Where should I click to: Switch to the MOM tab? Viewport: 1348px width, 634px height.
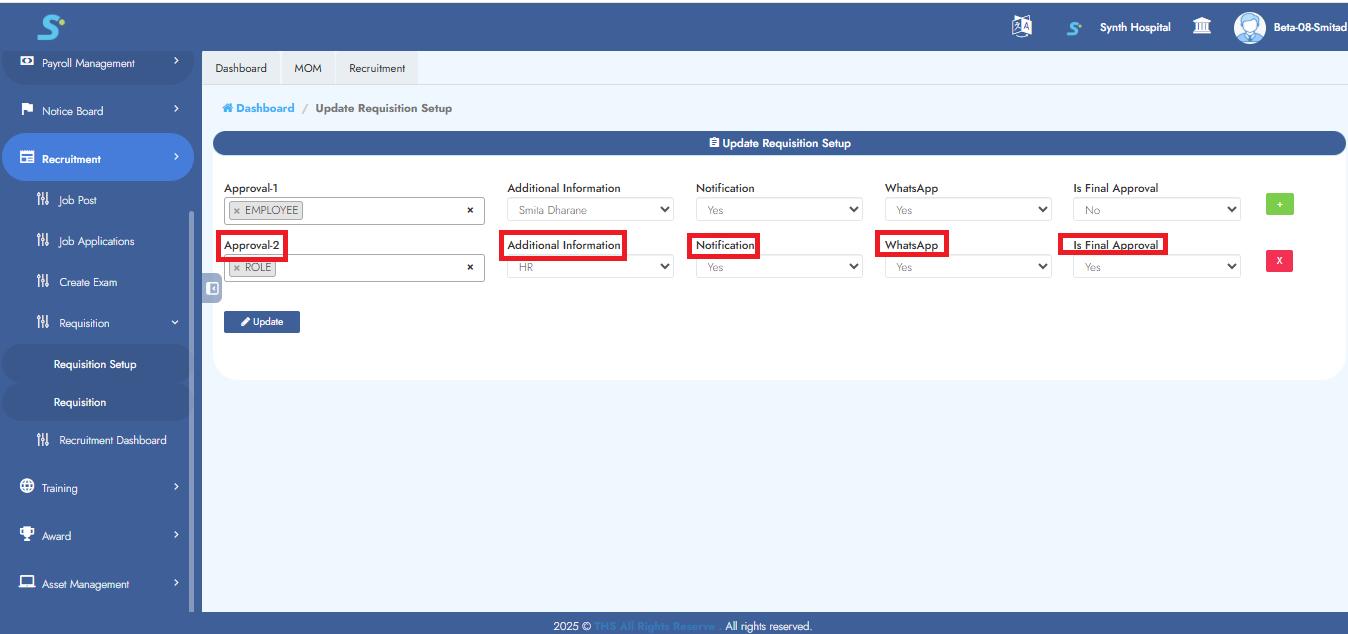tap(309, 68)
